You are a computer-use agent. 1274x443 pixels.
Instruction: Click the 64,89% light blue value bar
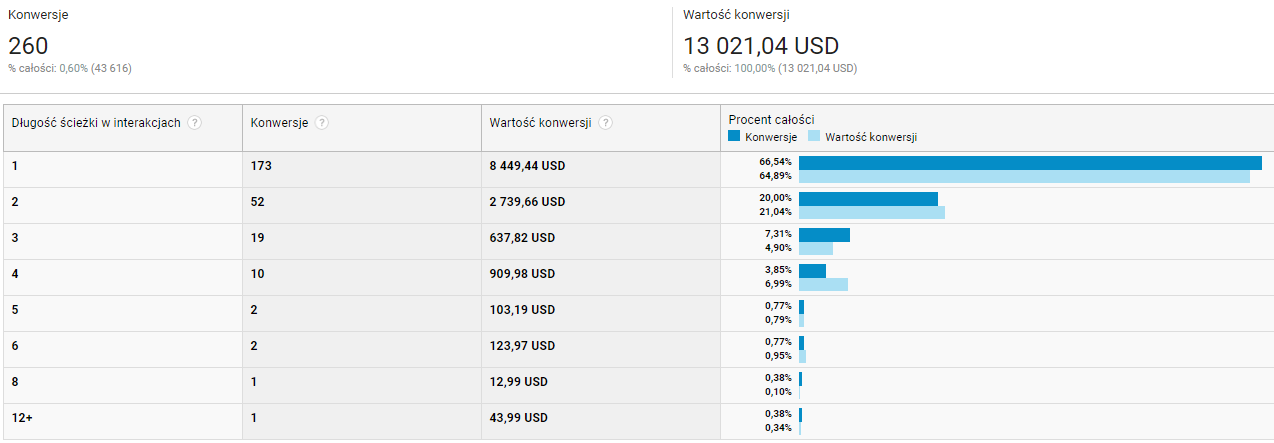1023,177
